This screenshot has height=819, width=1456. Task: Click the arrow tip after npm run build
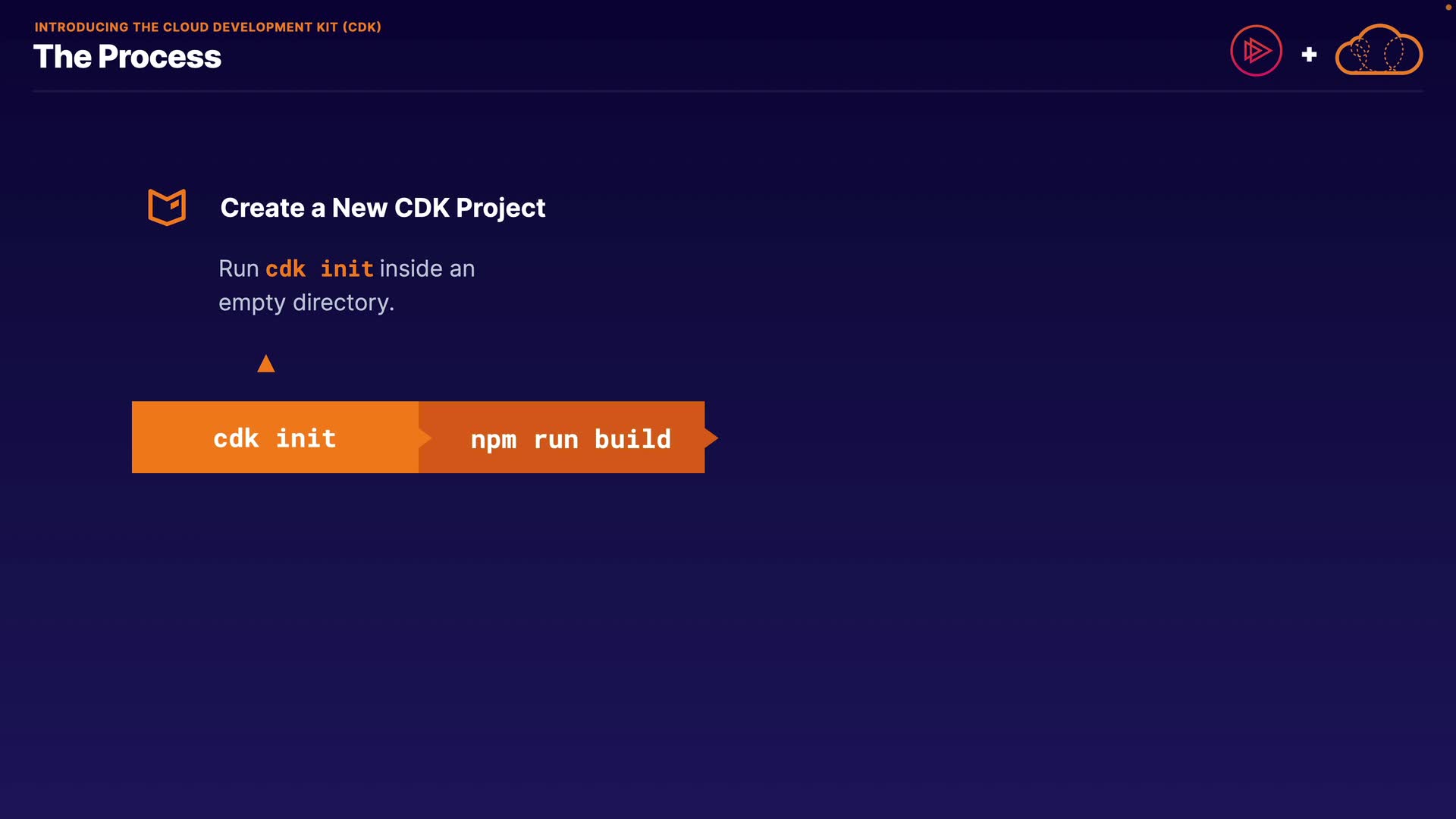(711, 438)
